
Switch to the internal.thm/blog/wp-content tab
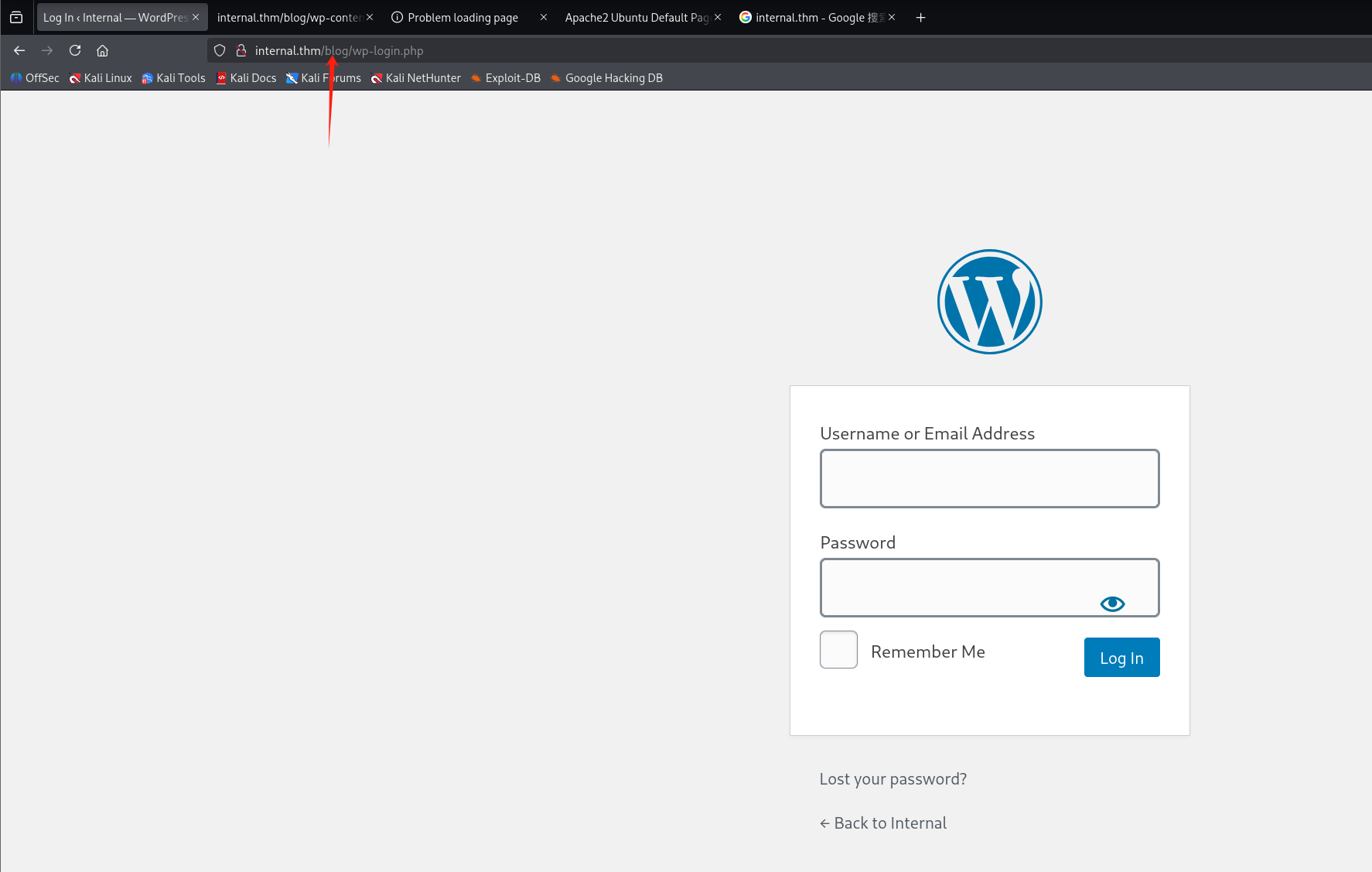pyautogui.click(x=288, y=17)
